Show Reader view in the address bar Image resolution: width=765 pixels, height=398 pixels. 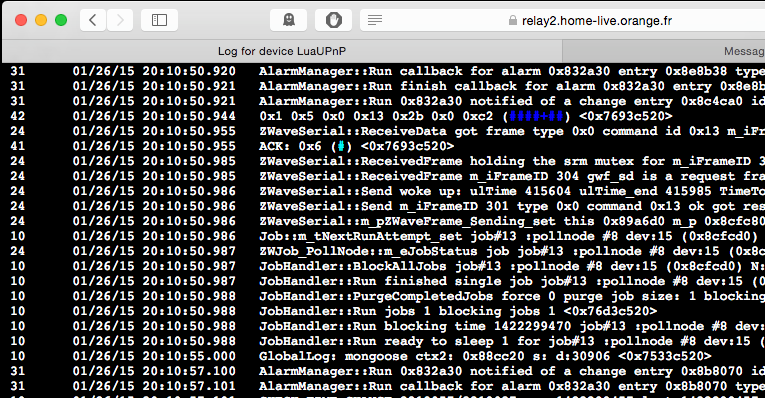(x=375, y=20)
